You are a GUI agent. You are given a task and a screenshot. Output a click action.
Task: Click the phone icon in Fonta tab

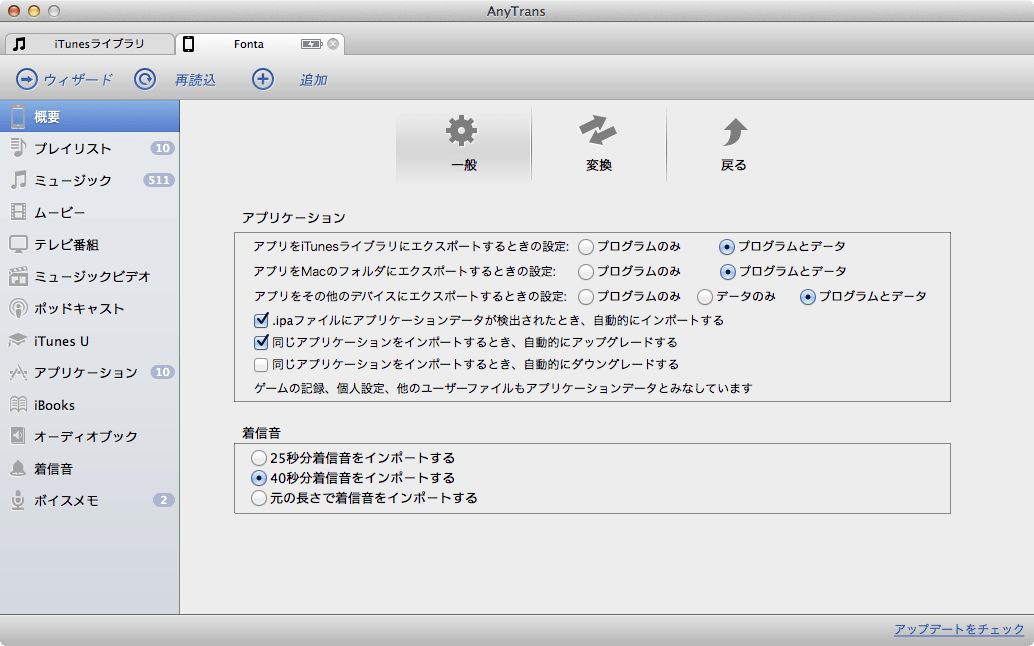(189, 44)
